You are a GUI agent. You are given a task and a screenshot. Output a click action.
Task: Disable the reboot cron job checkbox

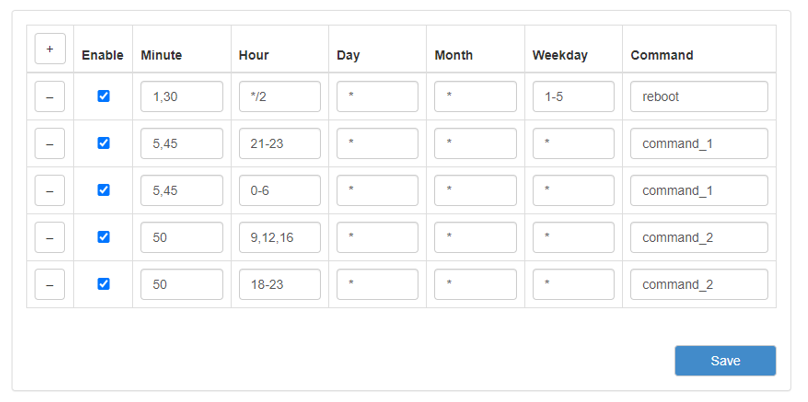click(103, 96)
